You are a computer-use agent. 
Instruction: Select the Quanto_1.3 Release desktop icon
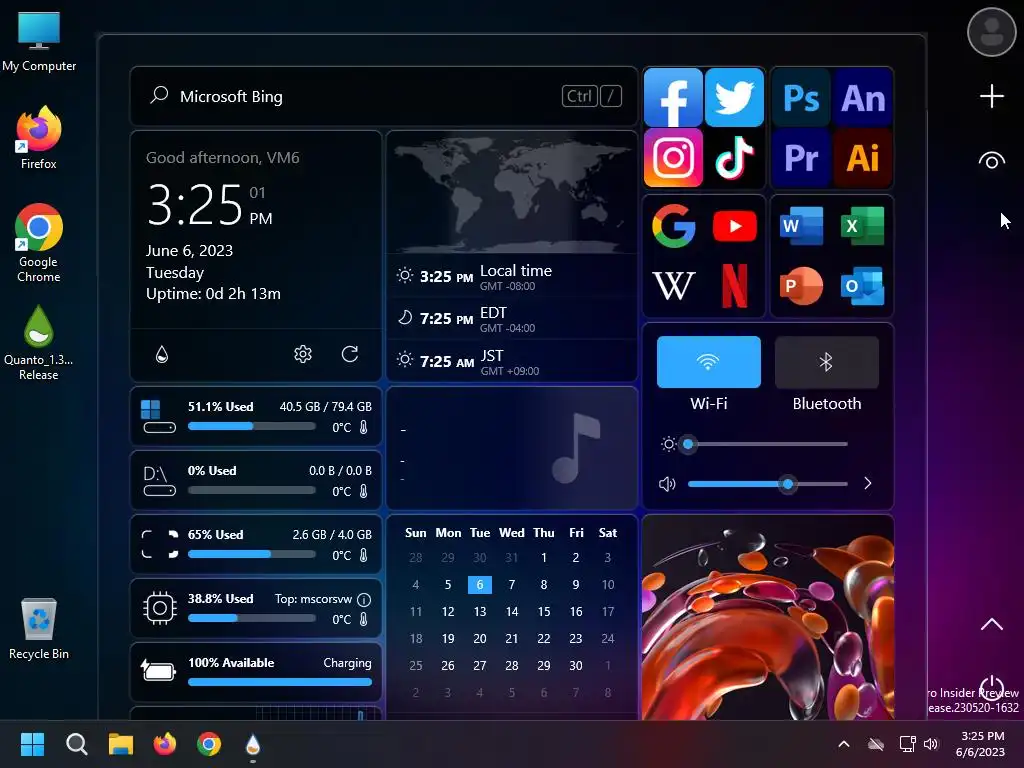pyautogui.click(x=39, y=343)
